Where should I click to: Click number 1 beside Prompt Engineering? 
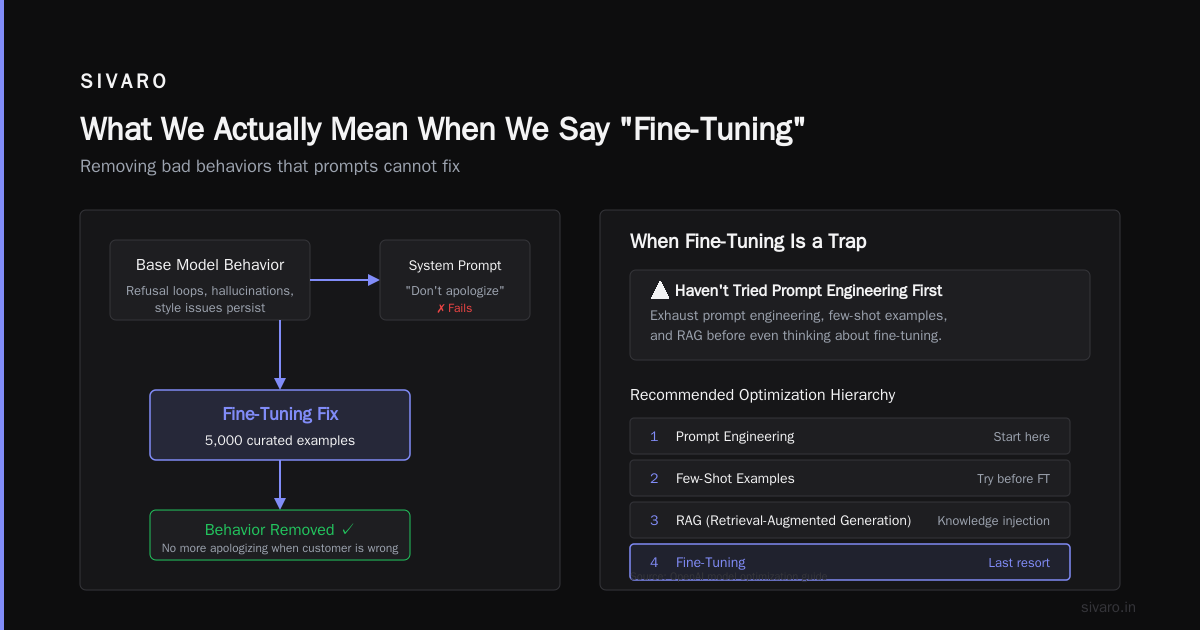(654, 437)
